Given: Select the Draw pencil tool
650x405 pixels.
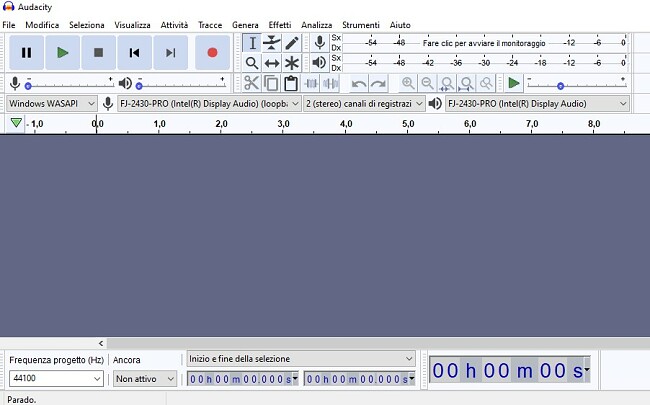Looking at the screenshot, I should (292, 43).
